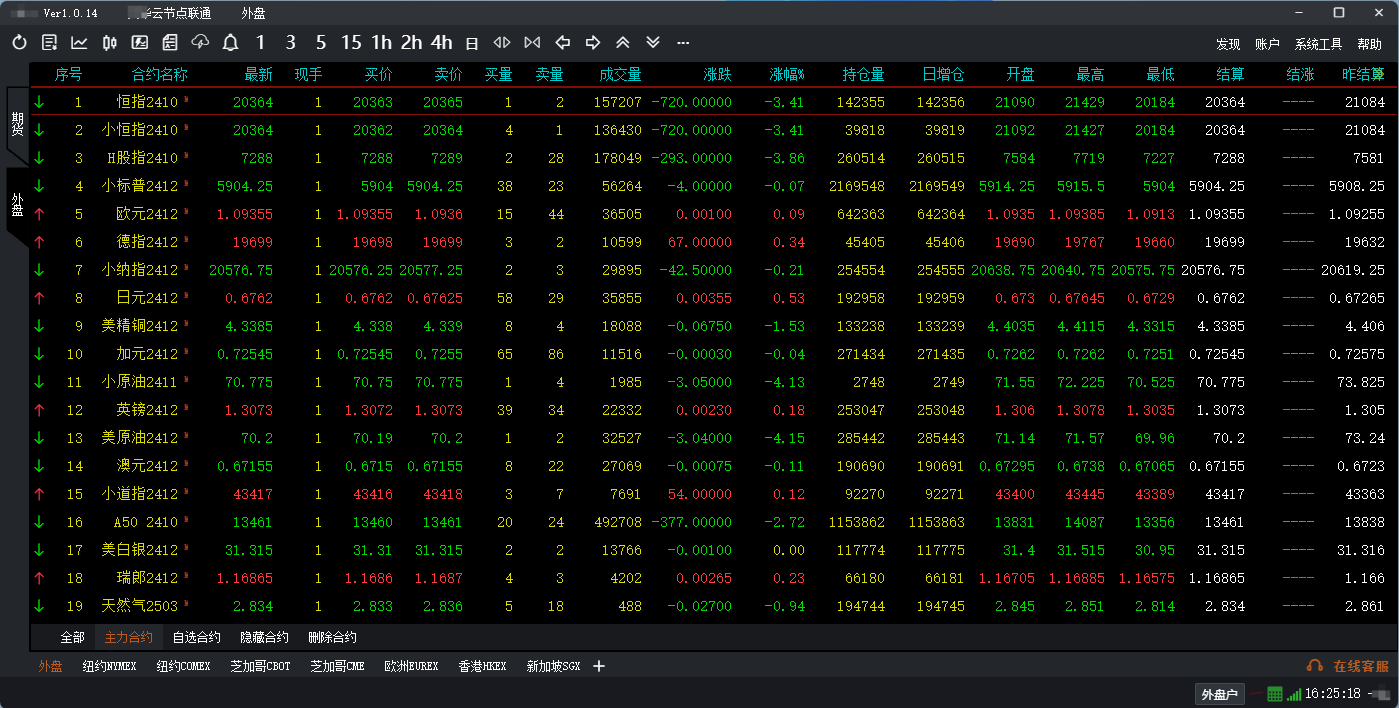
Task: Select the 新加坡SGX exchange tab
Action: tap(553, 666)
